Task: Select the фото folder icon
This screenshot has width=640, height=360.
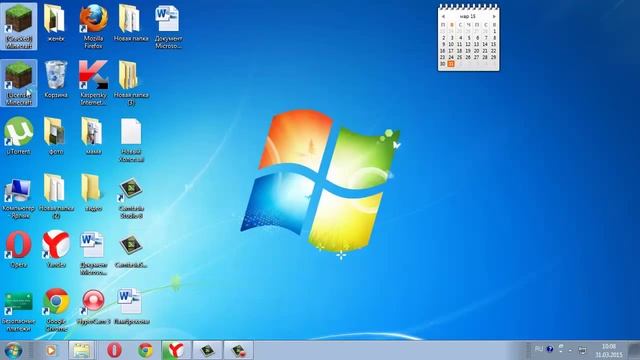Action: [56, 136]
